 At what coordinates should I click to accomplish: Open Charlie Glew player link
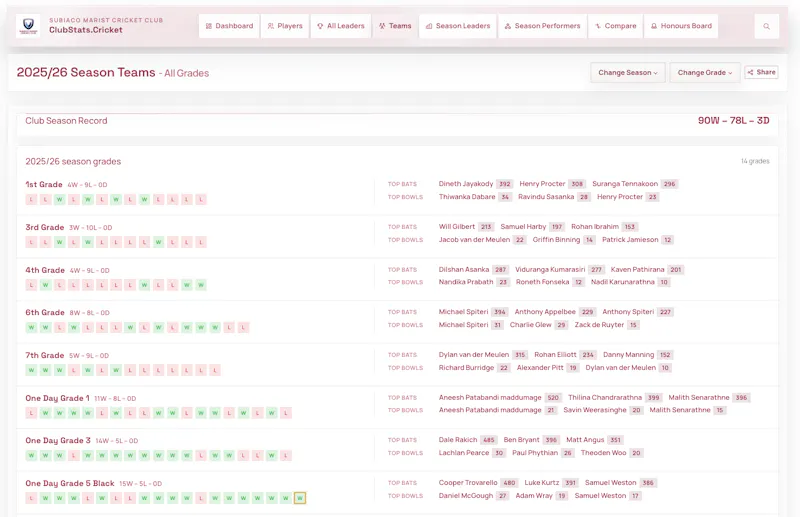[x=531, y=325]
